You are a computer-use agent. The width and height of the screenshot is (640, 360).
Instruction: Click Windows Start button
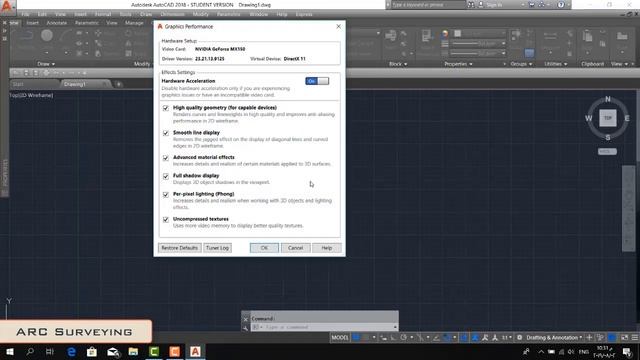pyautogui.click(x=10, y=351)
